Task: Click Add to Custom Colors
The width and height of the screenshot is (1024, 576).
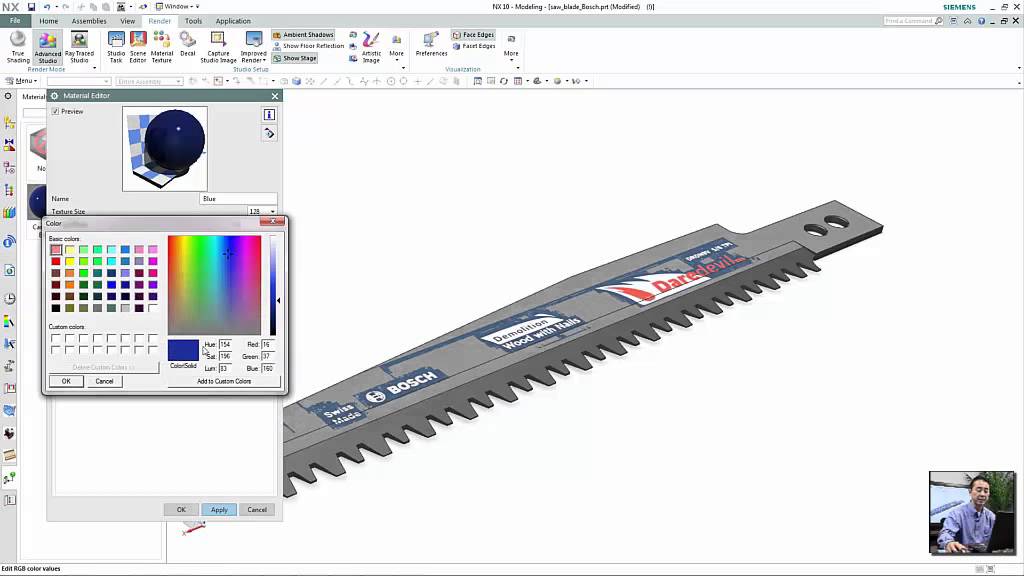Action: 224,381
